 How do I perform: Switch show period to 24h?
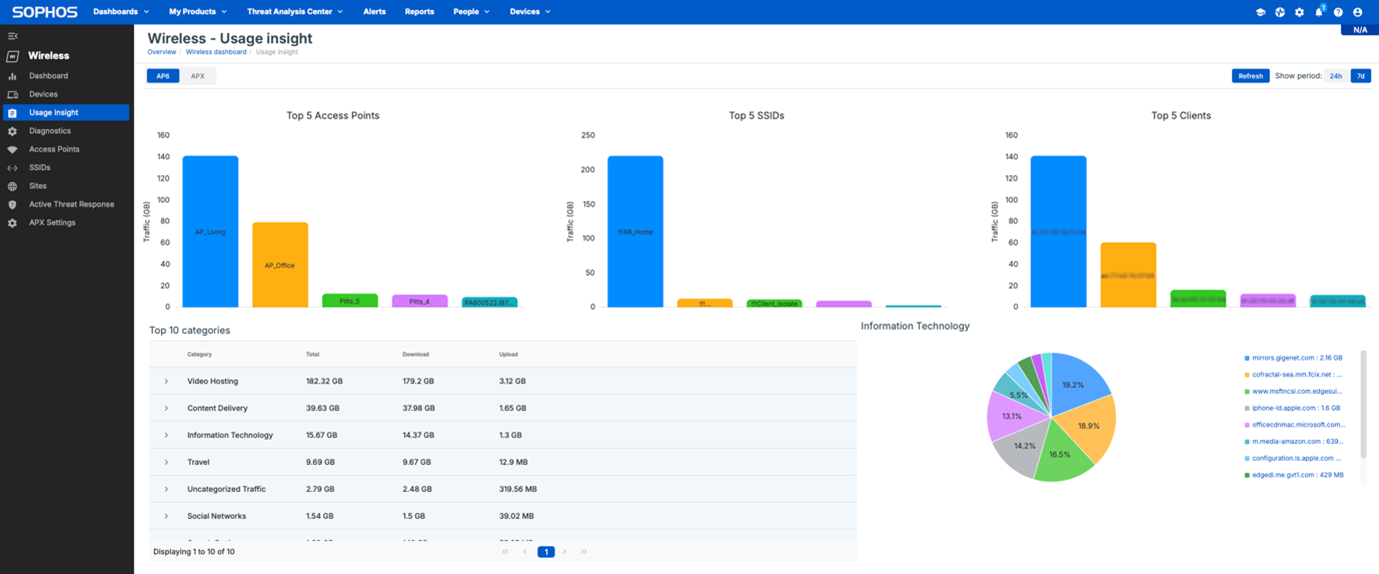pos(1335,76)
